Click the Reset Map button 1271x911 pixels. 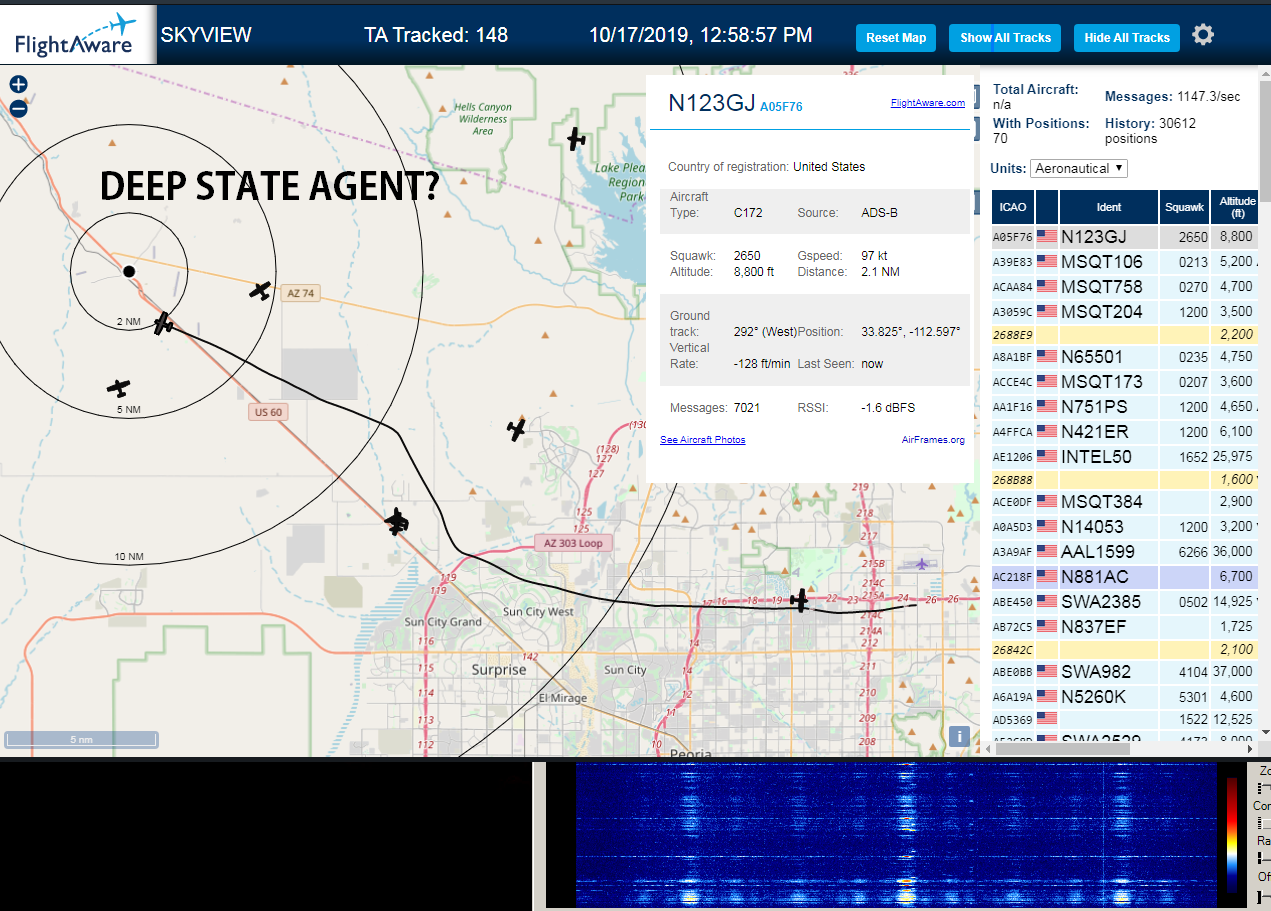[x=896, y=38]
